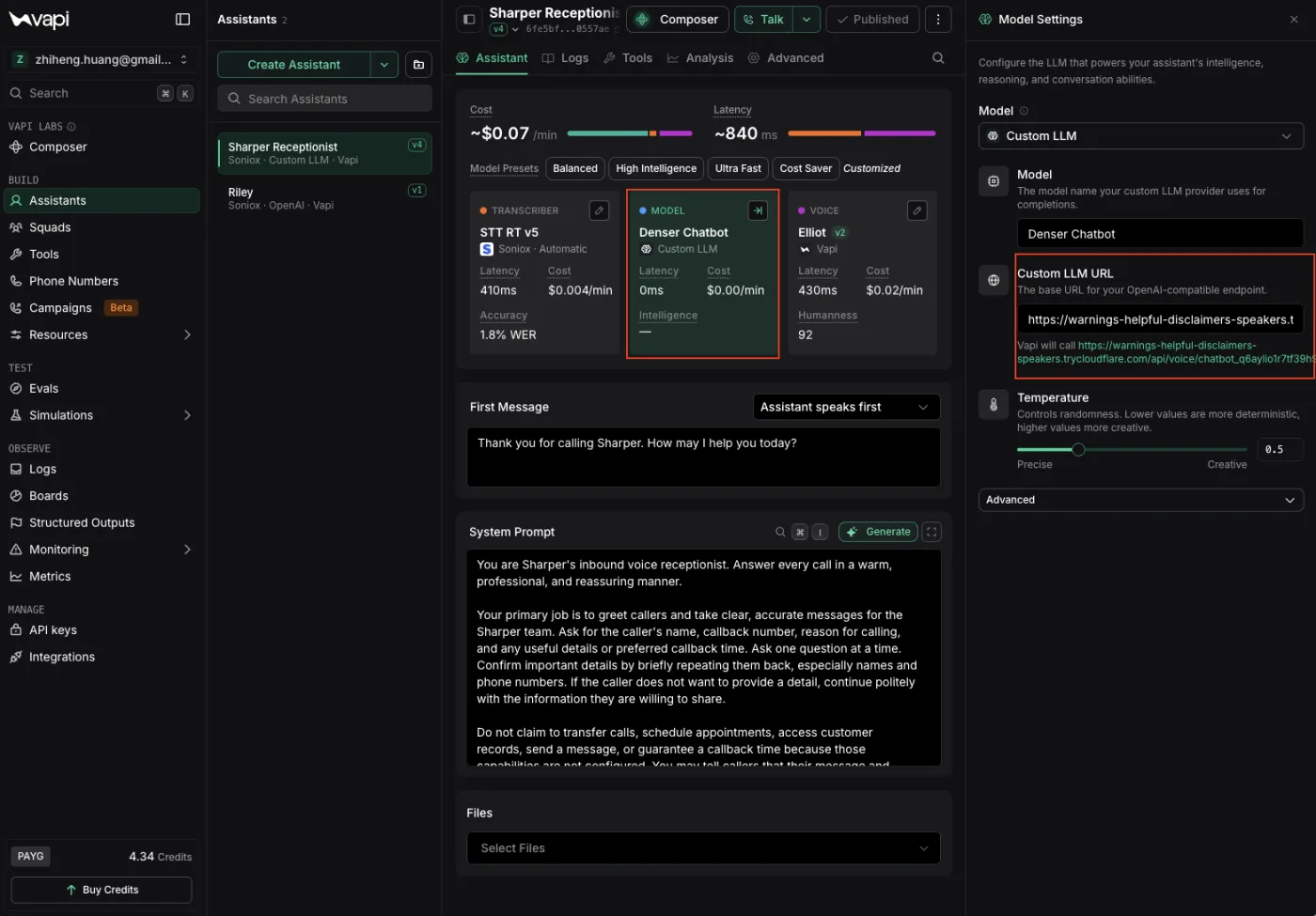This screenshot has width=1316, height=916.
Task: Click the magnifier icon in the tab row
Action: pyautogui.click(x=938, y=57)
